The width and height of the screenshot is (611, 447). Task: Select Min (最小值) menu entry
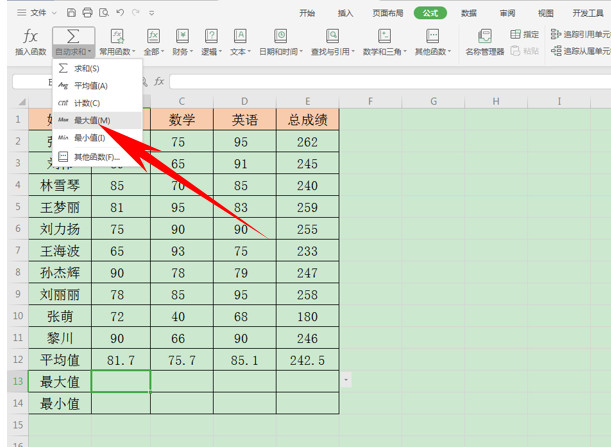point(89,137)
